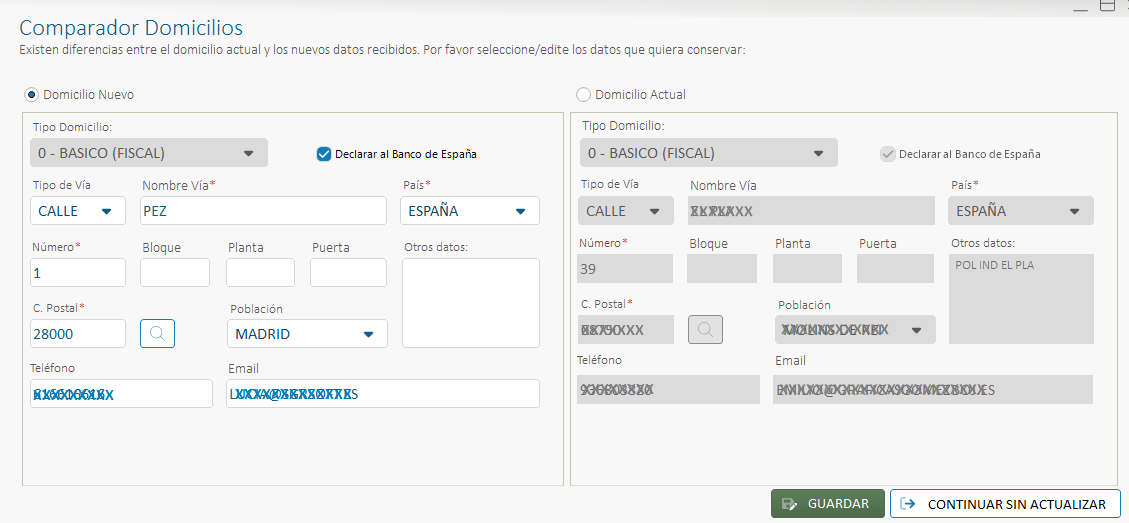Expand the Población MADRID dropdown
1129x523 pixels.
point(308,334)
